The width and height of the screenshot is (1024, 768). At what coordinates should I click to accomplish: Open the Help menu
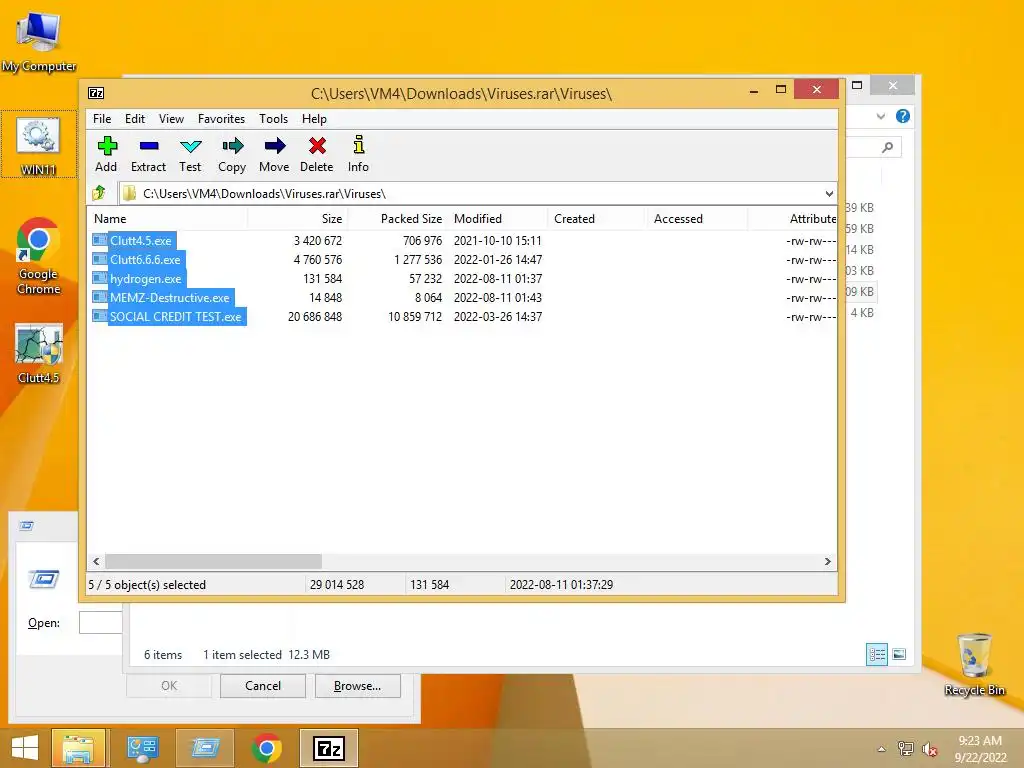(x=314, y=119)
